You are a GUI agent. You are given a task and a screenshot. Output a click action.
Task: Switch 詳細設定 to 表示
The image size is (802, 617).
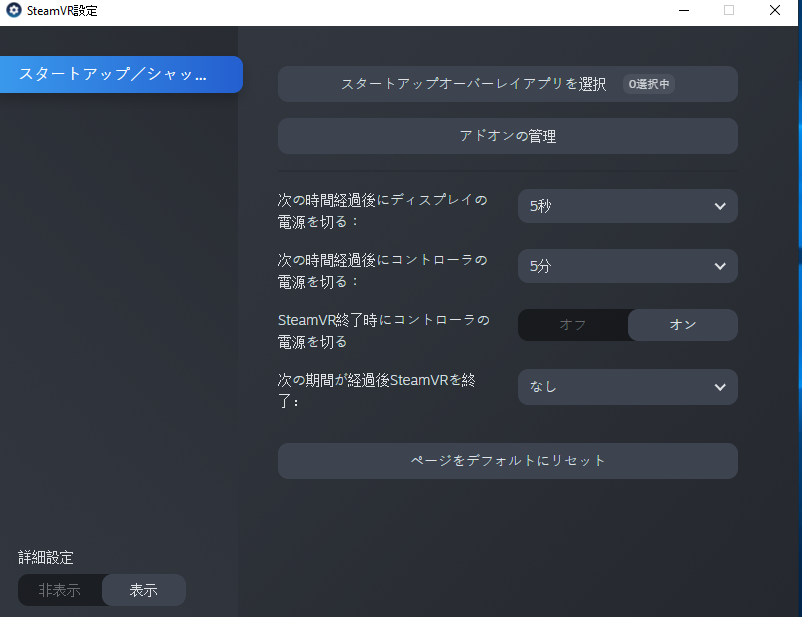tap(144, 590)
